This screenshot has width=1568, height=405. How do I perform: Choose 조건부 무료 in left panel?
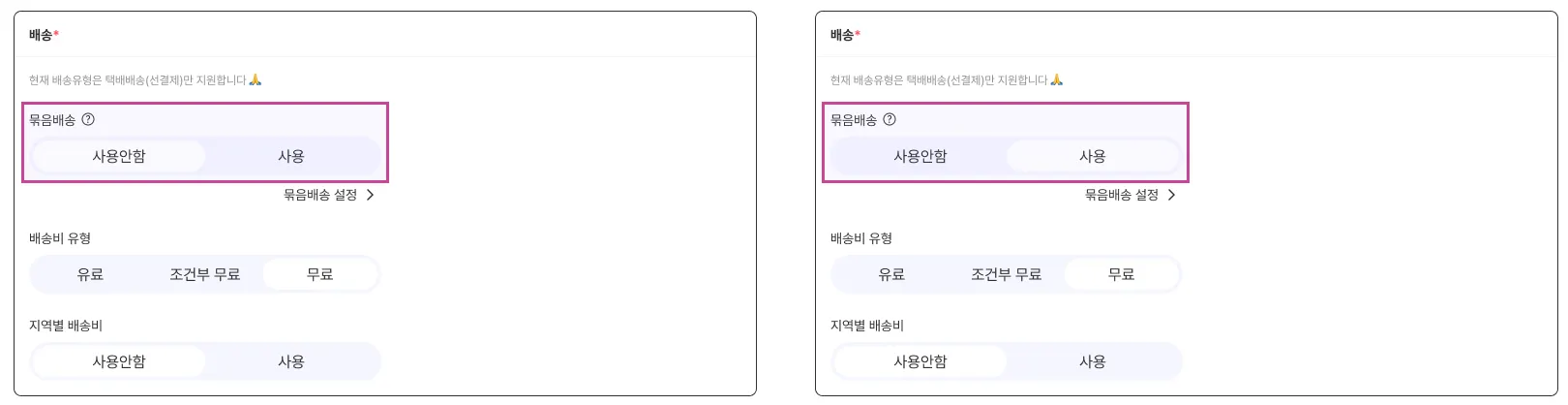point(205,274)
